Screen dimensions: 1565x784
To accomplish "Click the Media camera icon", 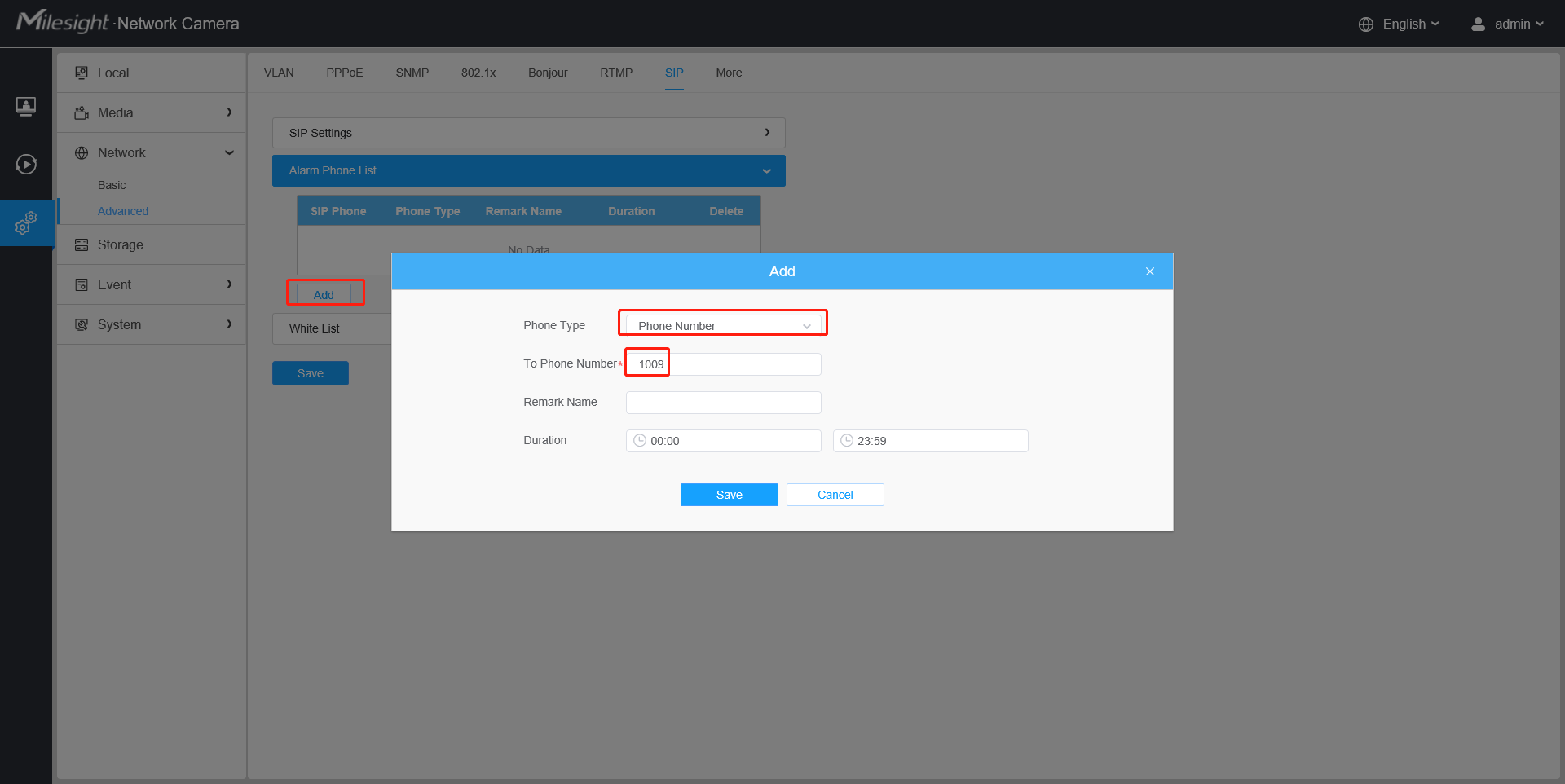I will (82, 112).
